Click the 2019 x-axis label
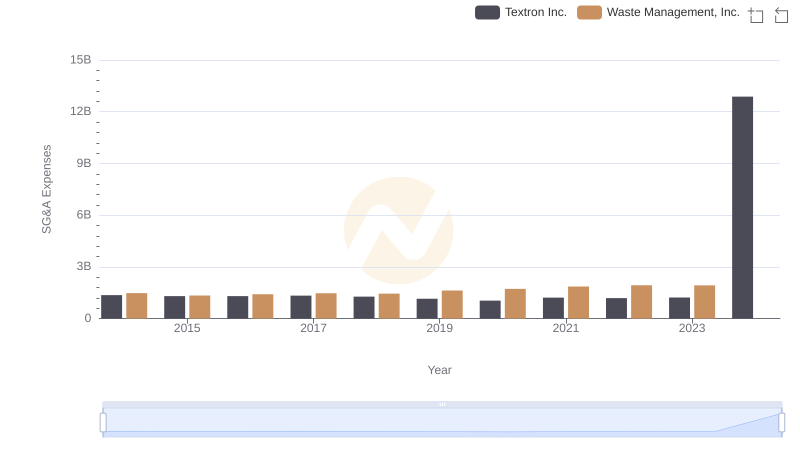This screenshot has width=800, height=461. [x=439, y=328]
